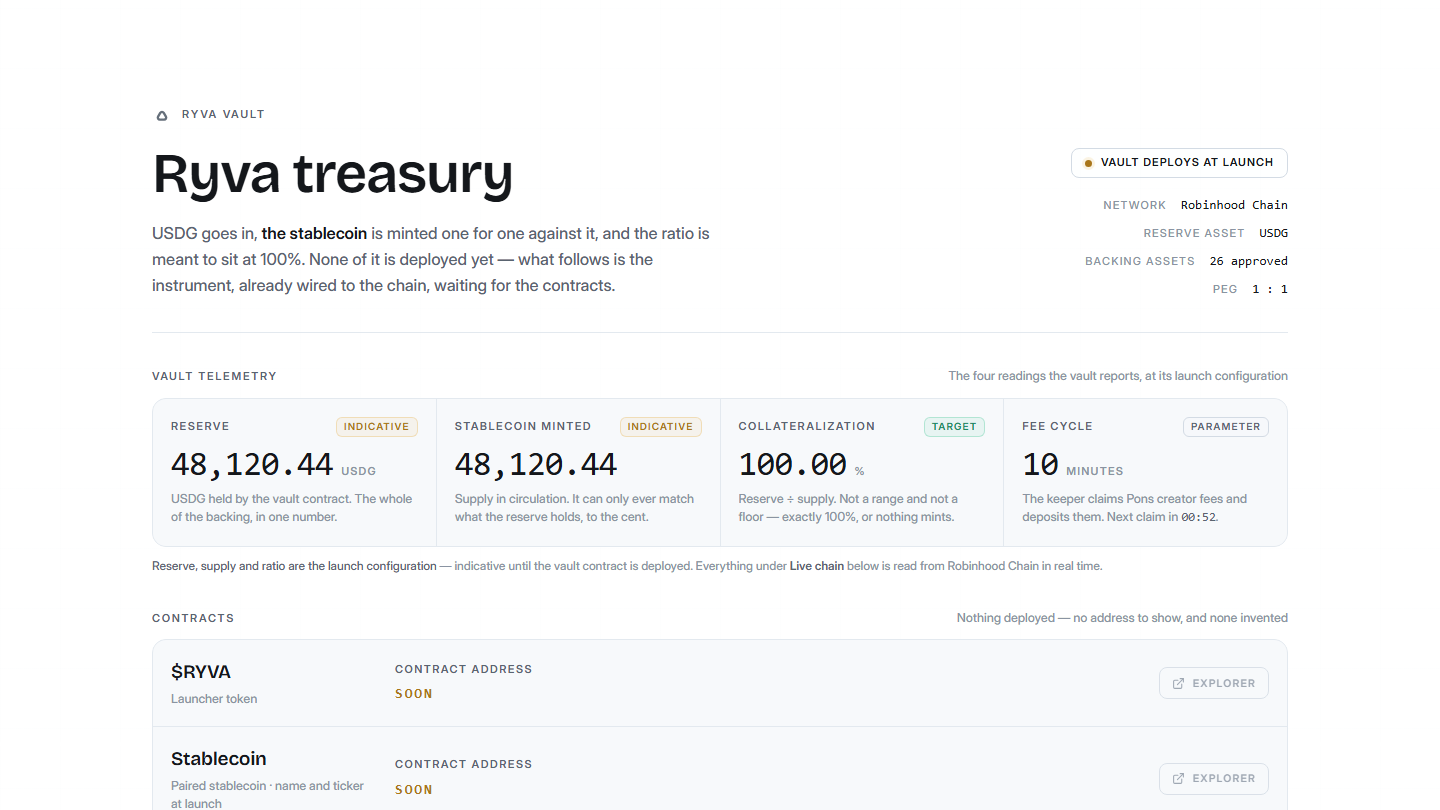
Task: Click the "100.00" collateralization figure
Action: tap(793, 464)
